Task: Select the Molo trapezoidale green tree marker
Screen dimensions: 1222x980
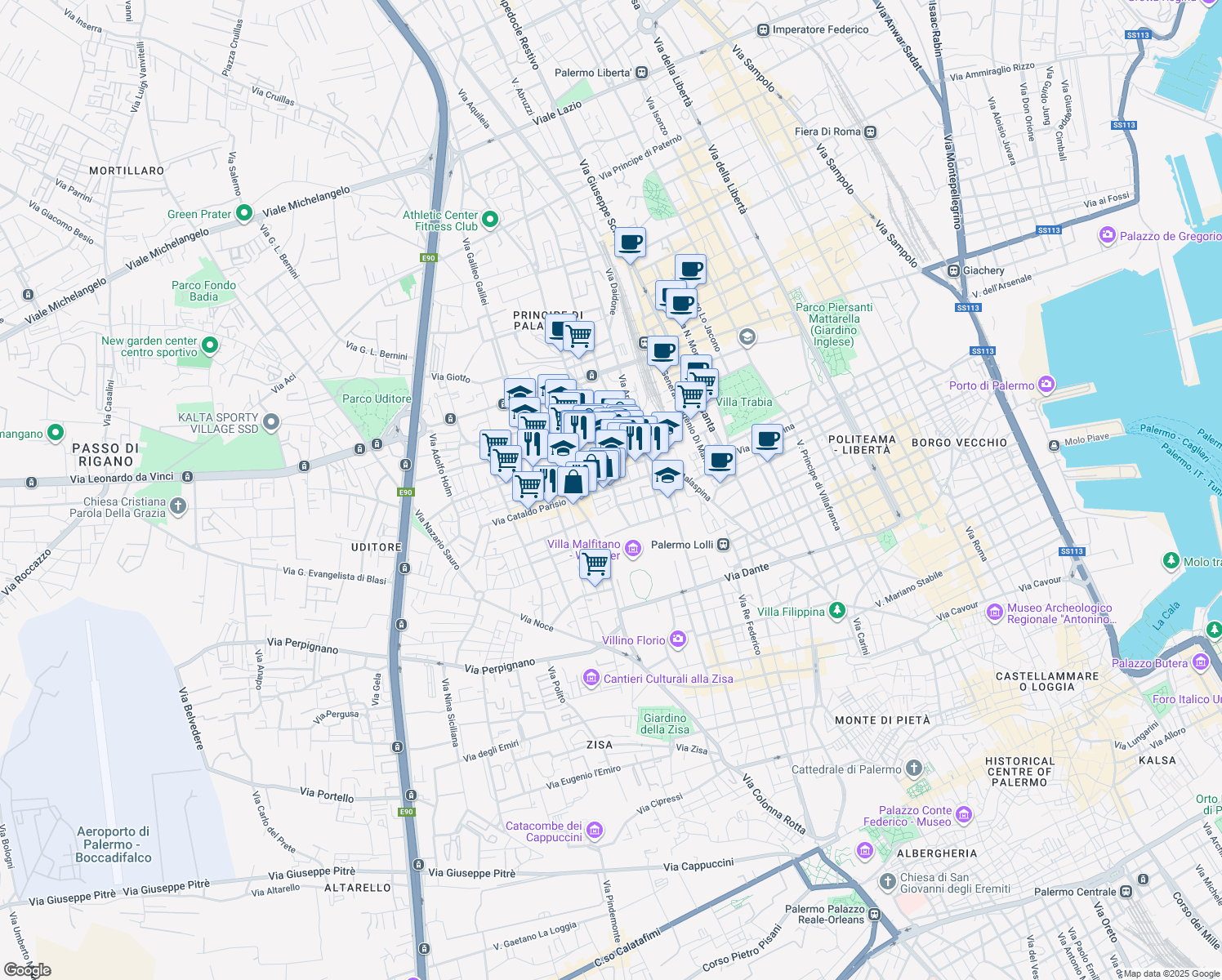Action: (1171, 561)
